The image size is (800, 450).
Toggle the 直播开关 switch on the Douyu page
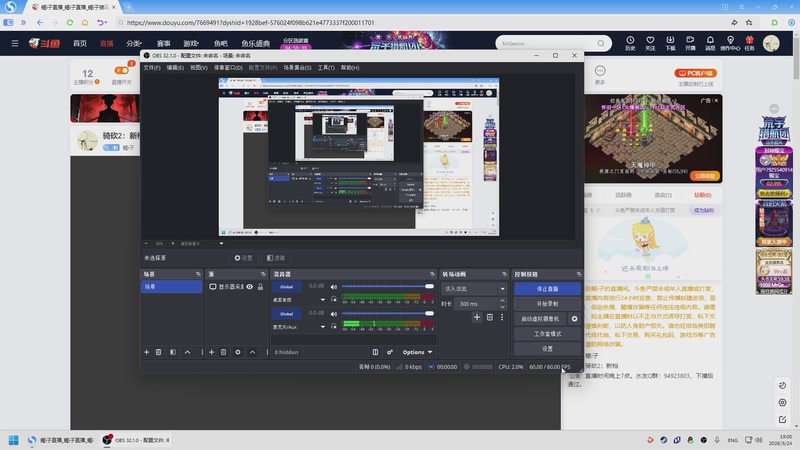tap(121, 70)
